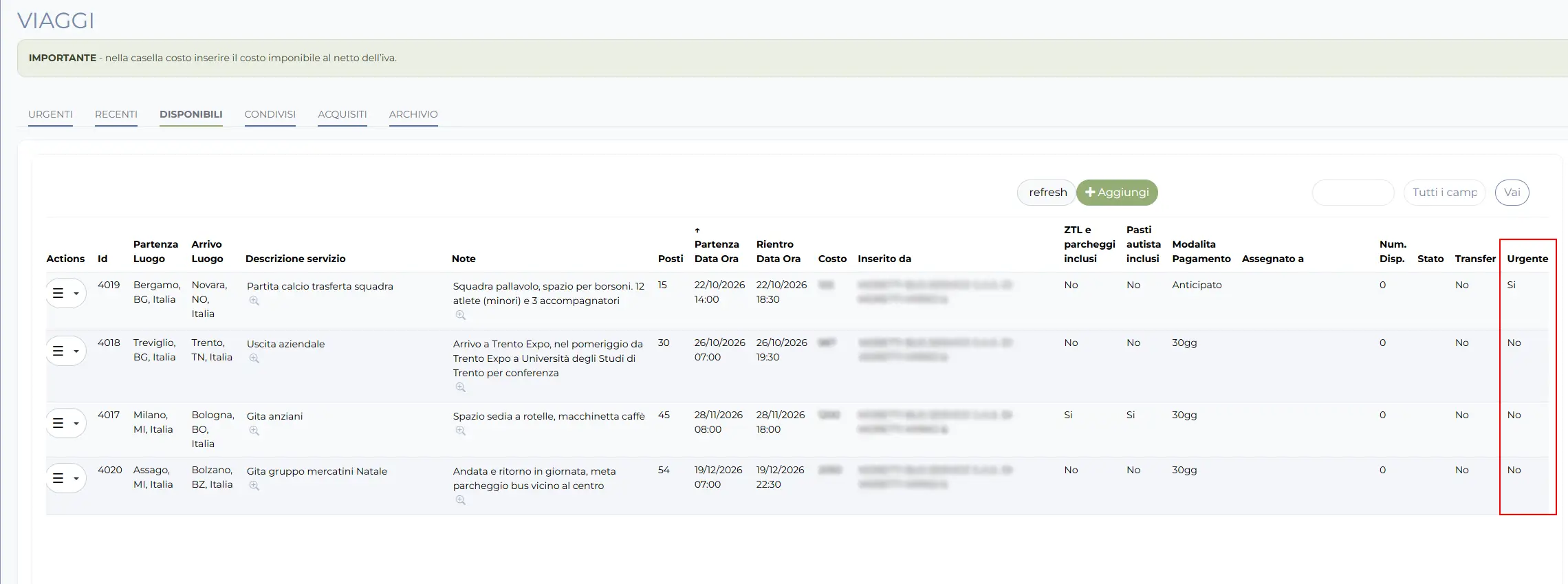Switch to the URGENTI tab
The width and height of the screenshot is (1568, 584).
50,114
